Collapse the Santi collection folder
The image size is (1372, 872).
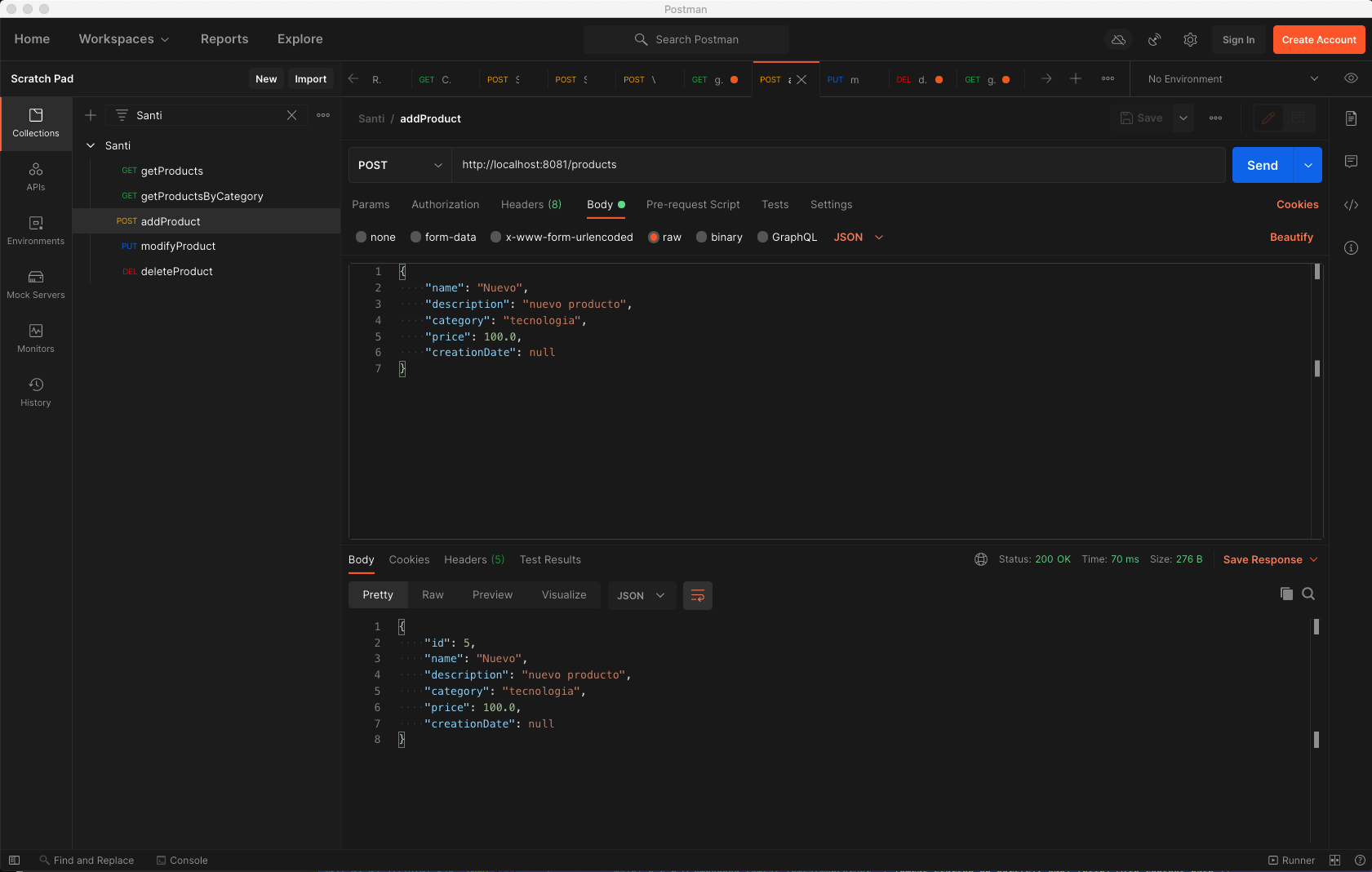91,145
